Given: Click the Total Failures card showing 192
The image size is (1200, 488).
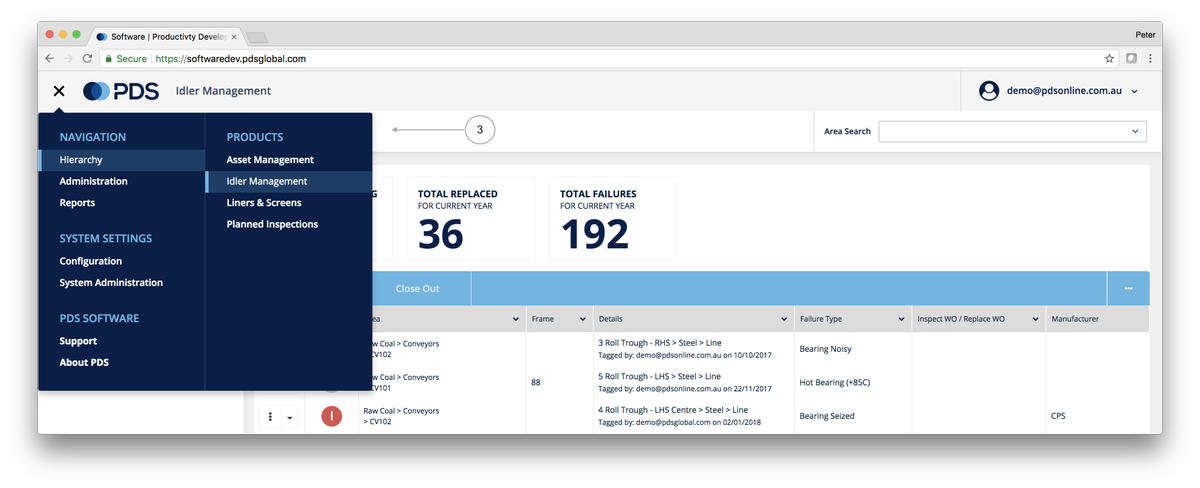Looking at the screenshot, I should (613, 218).
